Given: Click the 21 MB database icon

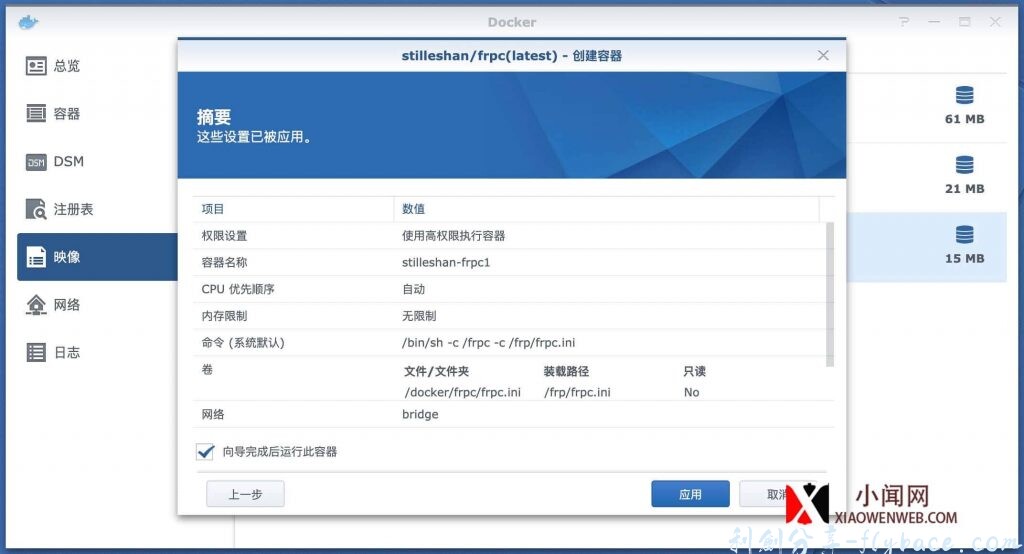Looking at the screenshot, I should pos(965,165).
